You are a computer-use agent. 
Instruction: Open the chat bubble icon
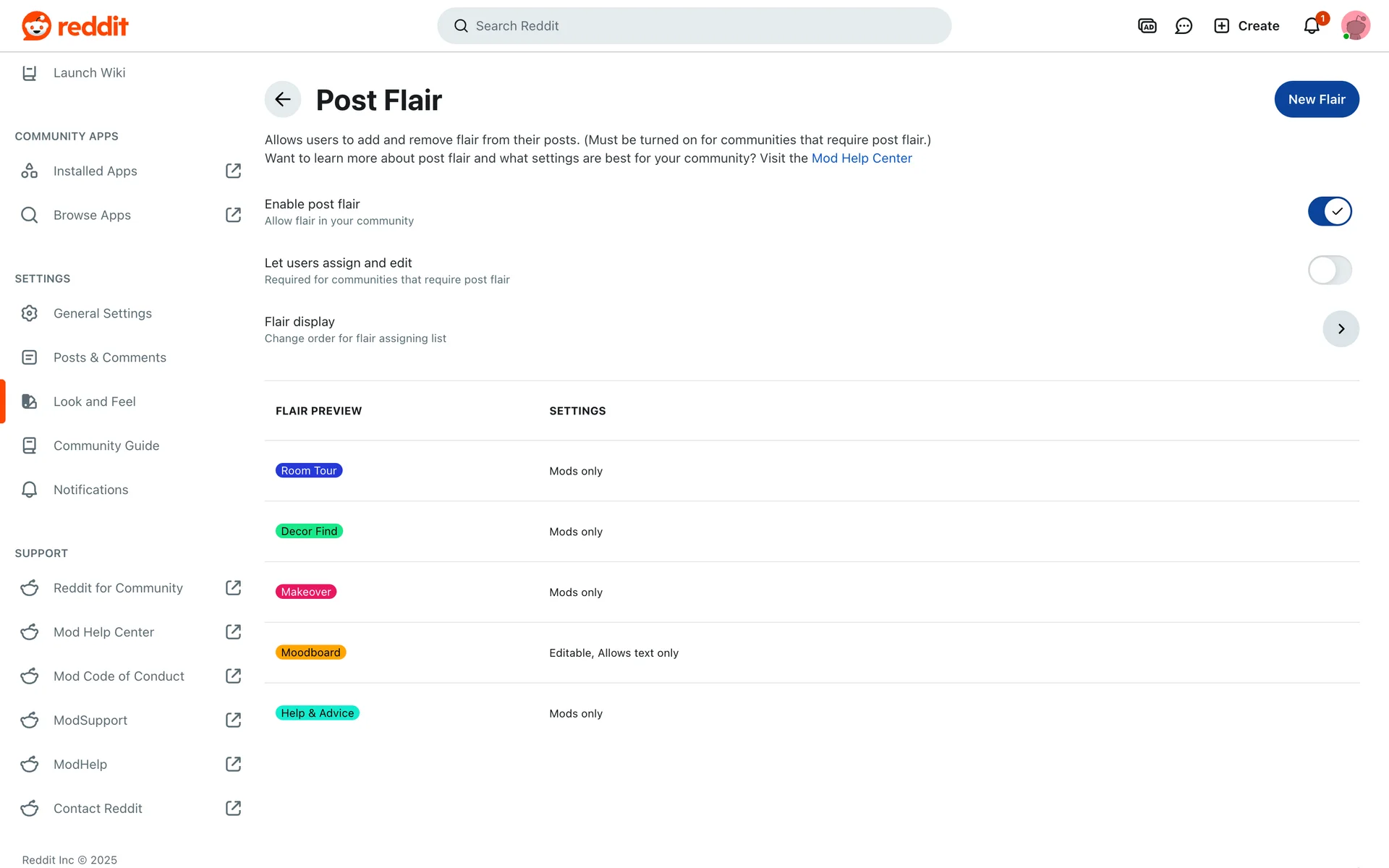[1184, 26]
